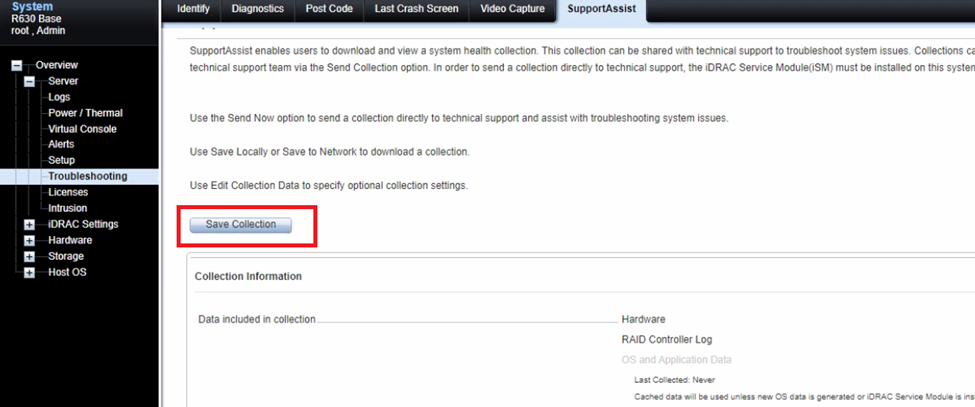Expand the Hardware tree node
This screenshot has width=975, height=407.
point(29,240)
